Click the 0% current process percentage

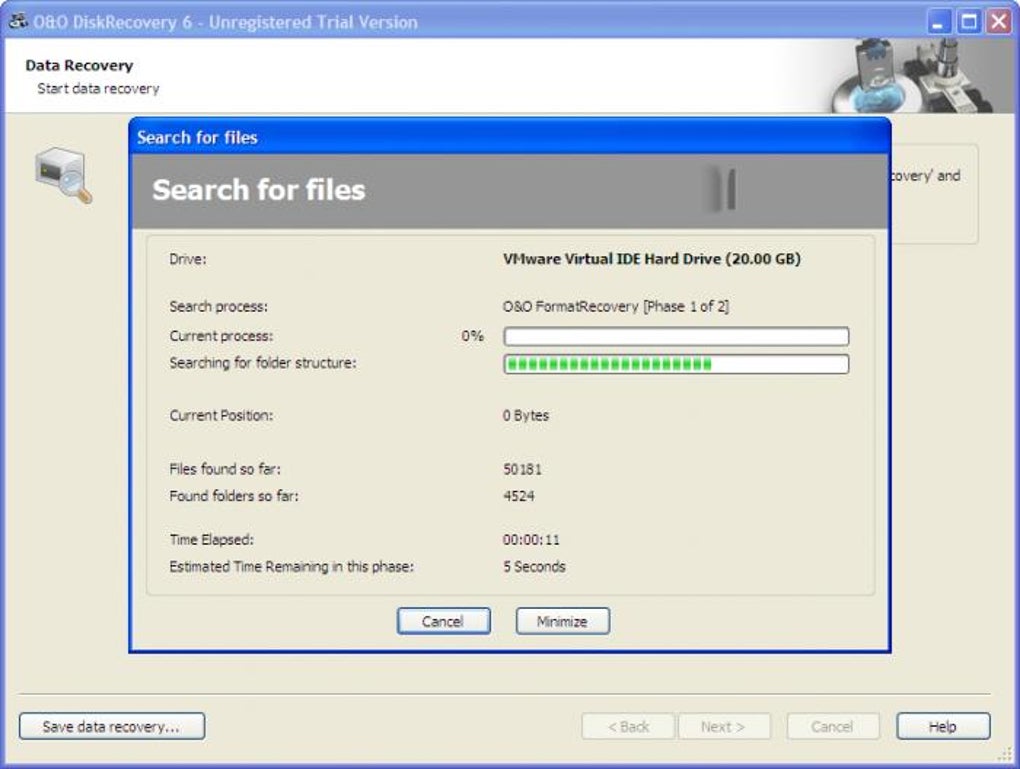472,336
